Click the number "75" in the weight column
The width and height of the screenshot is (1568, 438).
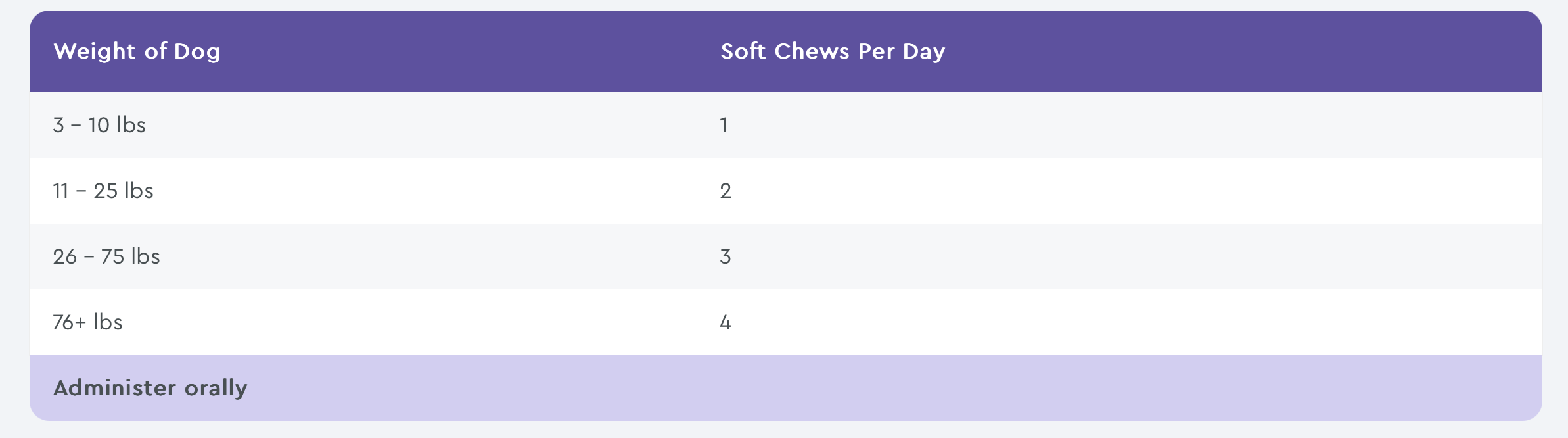pos(112,256)
